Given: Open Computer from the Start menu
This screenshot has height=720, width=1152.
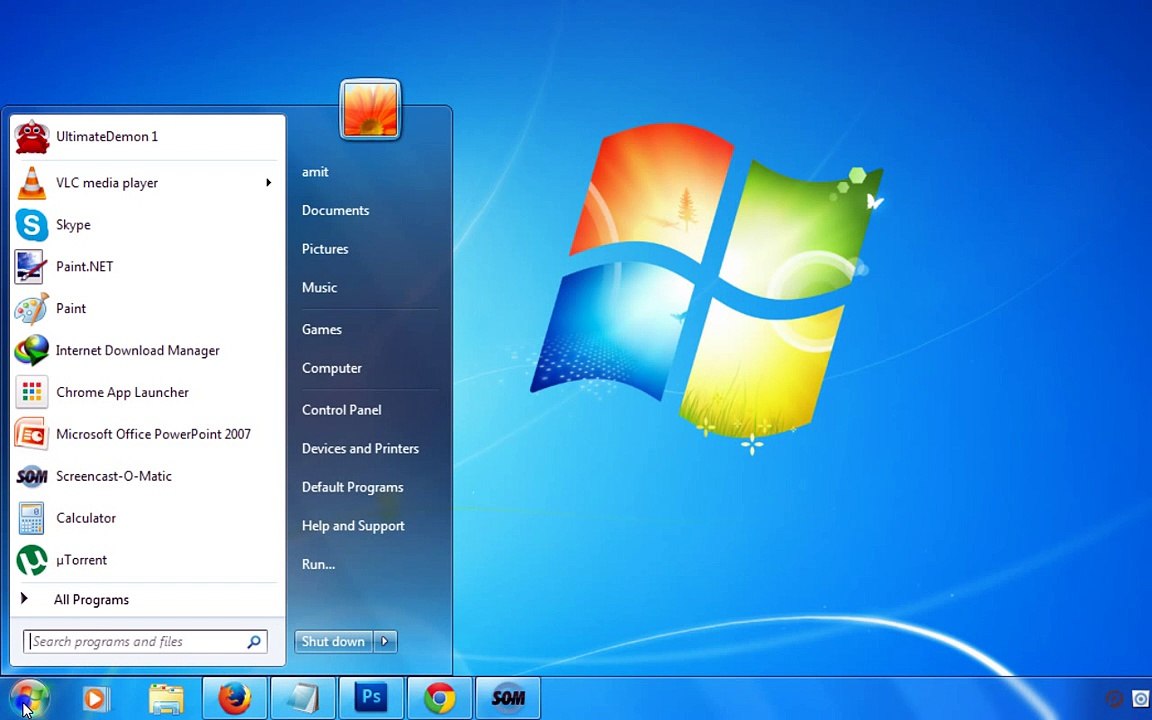Looking at the screenshot, I should click(x=332, y=368).
